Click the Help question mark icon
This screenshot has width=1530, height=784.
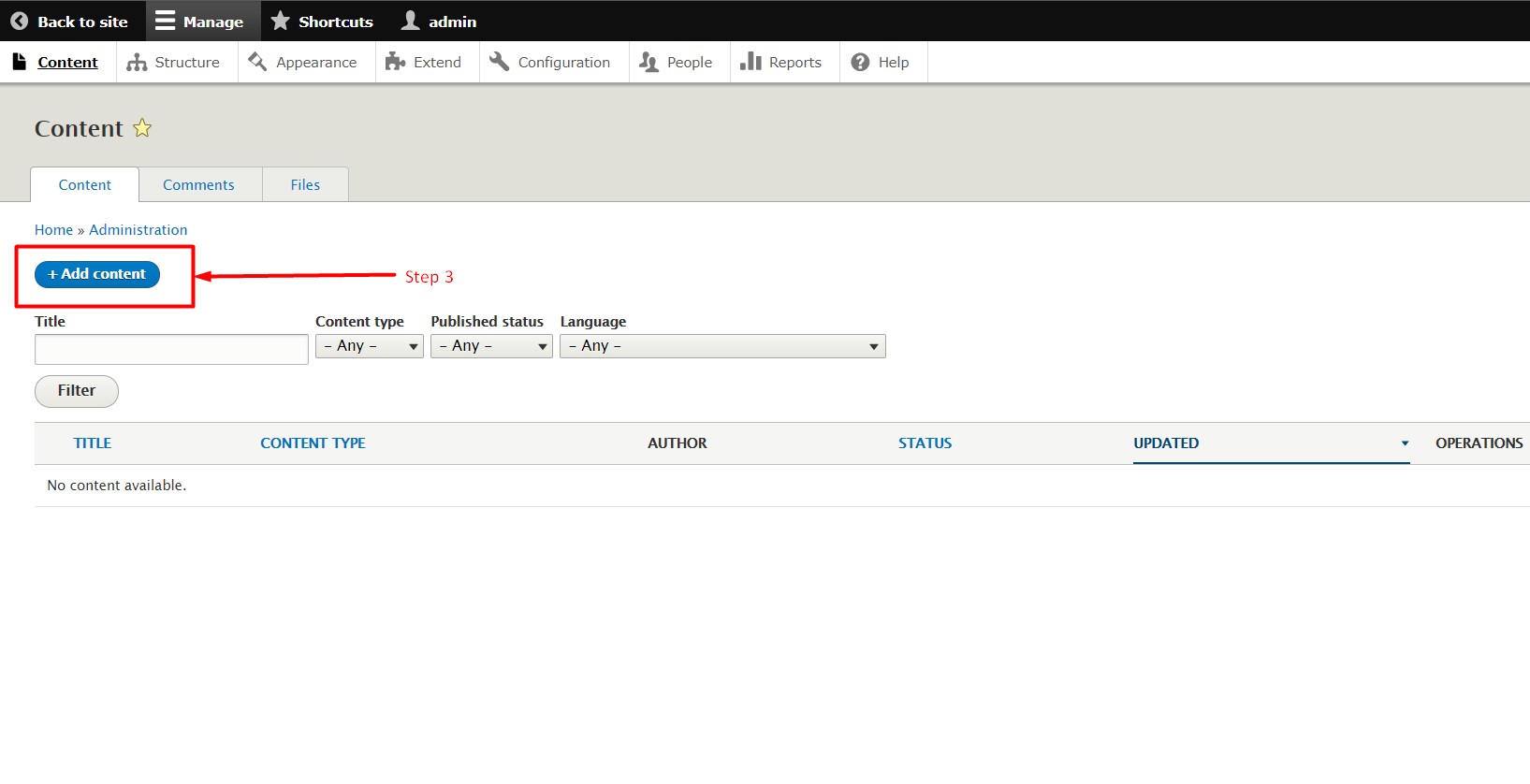pos(860,62)
